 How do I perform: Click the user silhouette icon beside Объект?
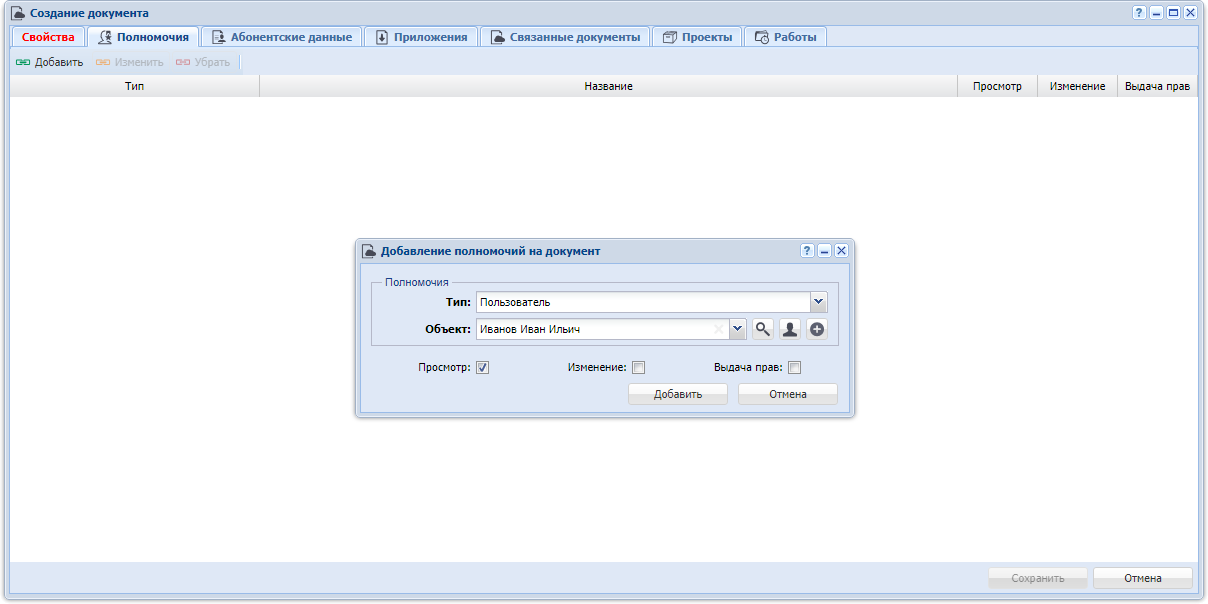click(x=790, y=329)
